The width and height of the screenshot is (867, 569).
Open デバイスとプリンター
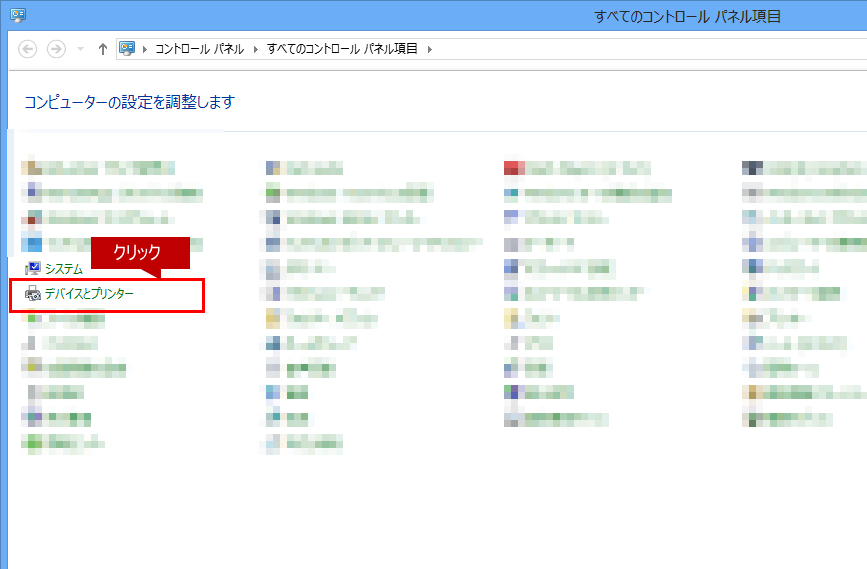[90, 294]
